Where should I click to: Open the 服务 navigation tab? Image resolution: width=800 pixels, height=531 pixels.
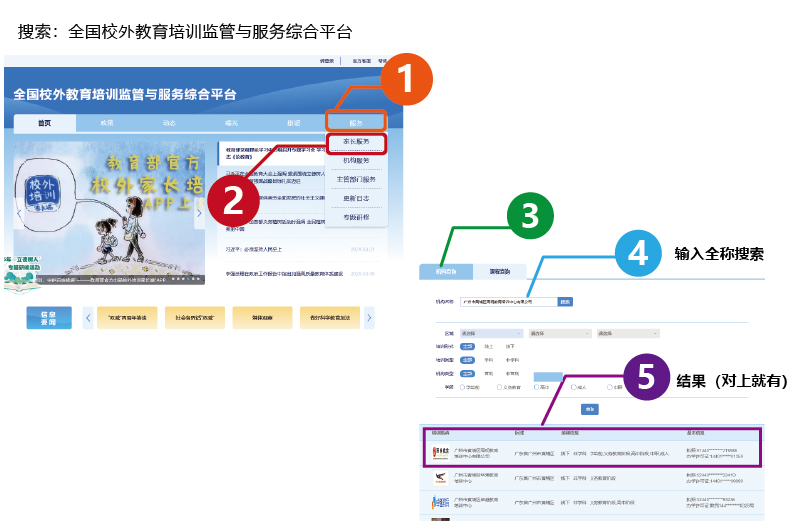point(355,122)
